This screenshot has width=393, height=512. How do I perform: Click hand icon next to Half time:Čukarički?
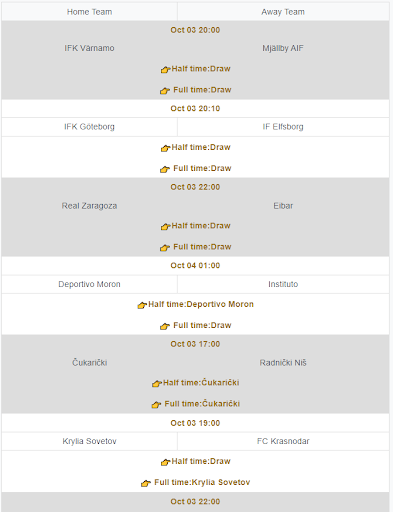click(157, 383)
